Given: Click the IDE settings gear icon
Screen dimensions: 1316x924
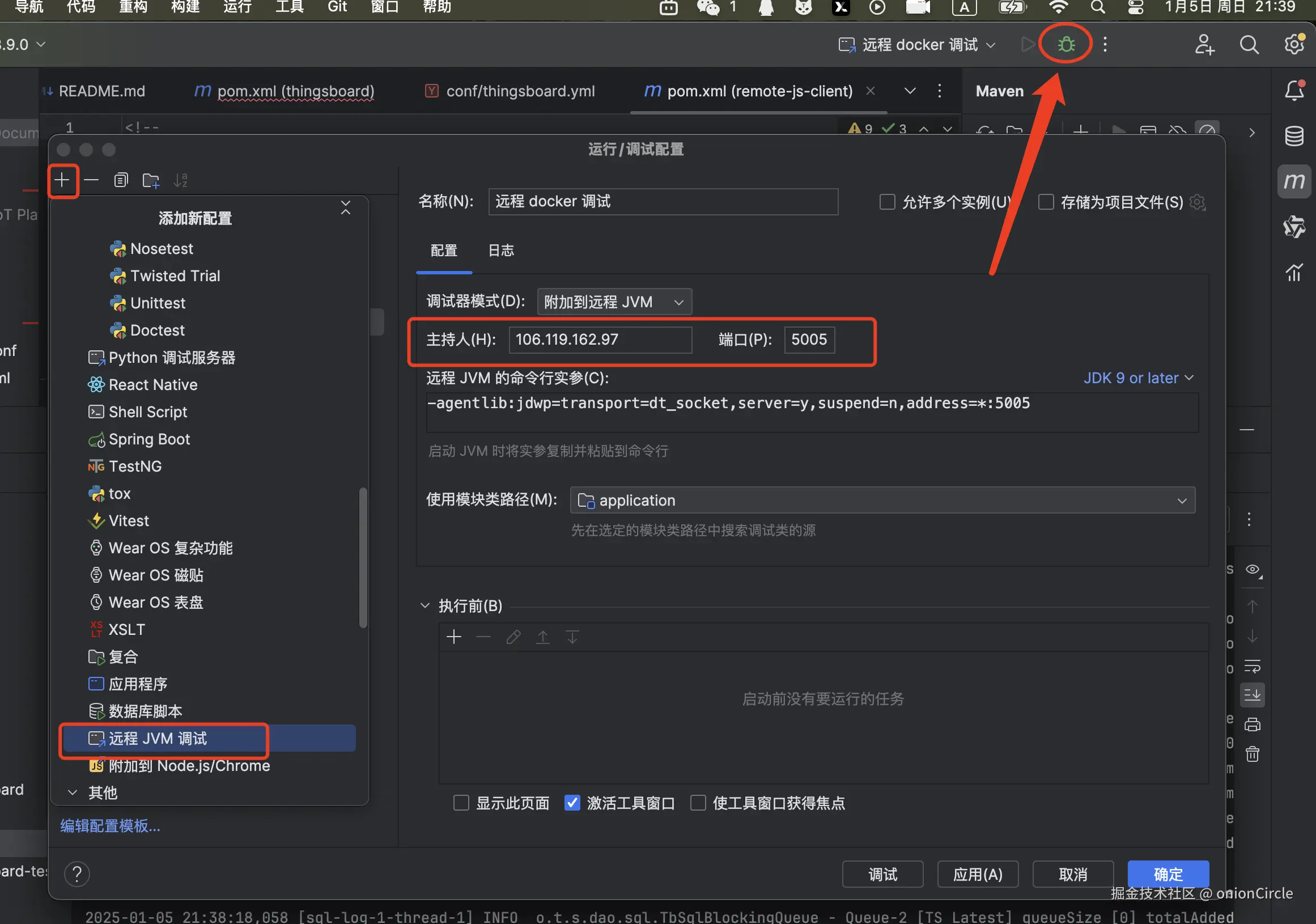Looking at the screenshot, I should click(x=1294, y=44).
